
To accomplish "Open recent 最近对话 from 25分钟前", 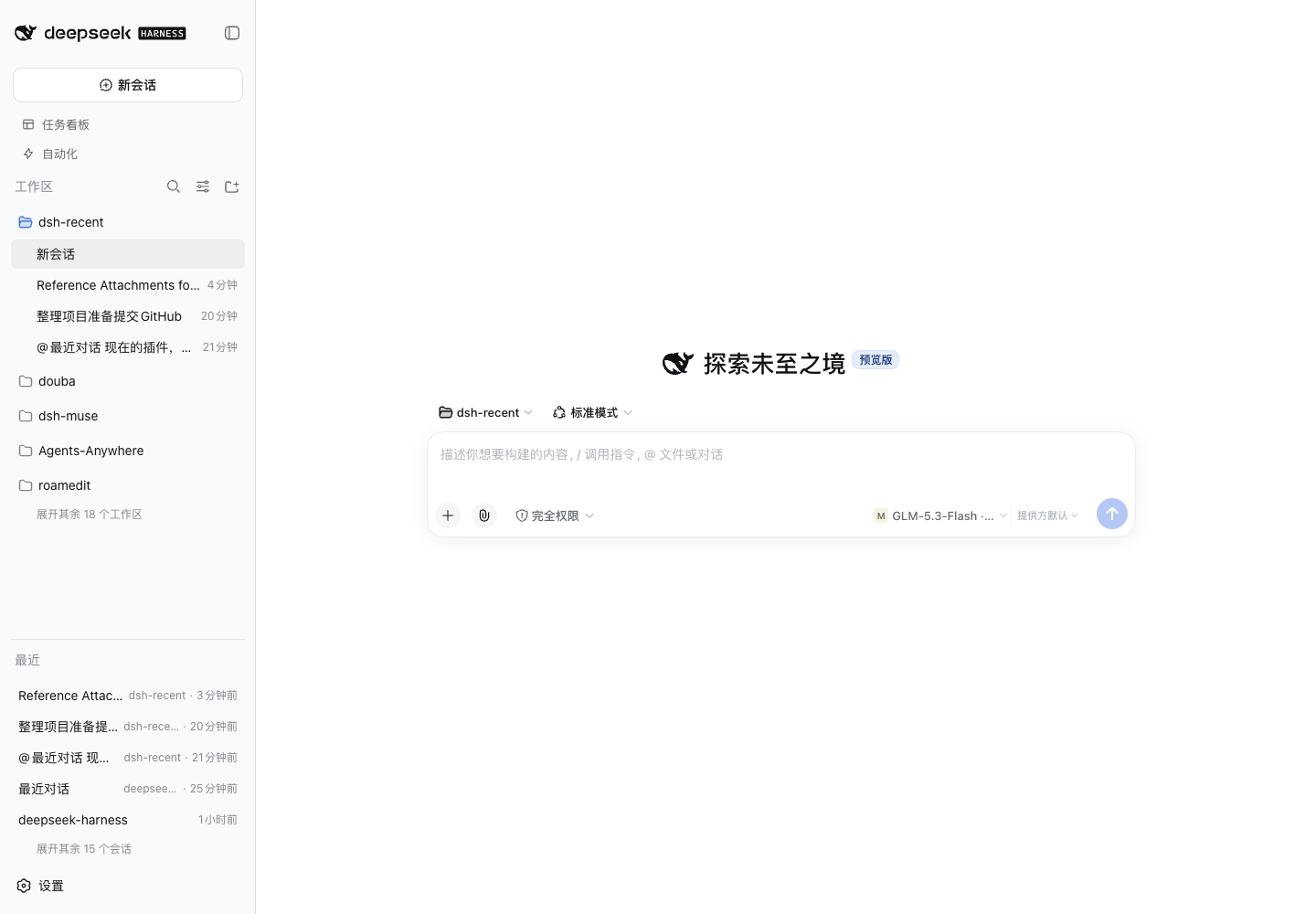I will (128, 789).
